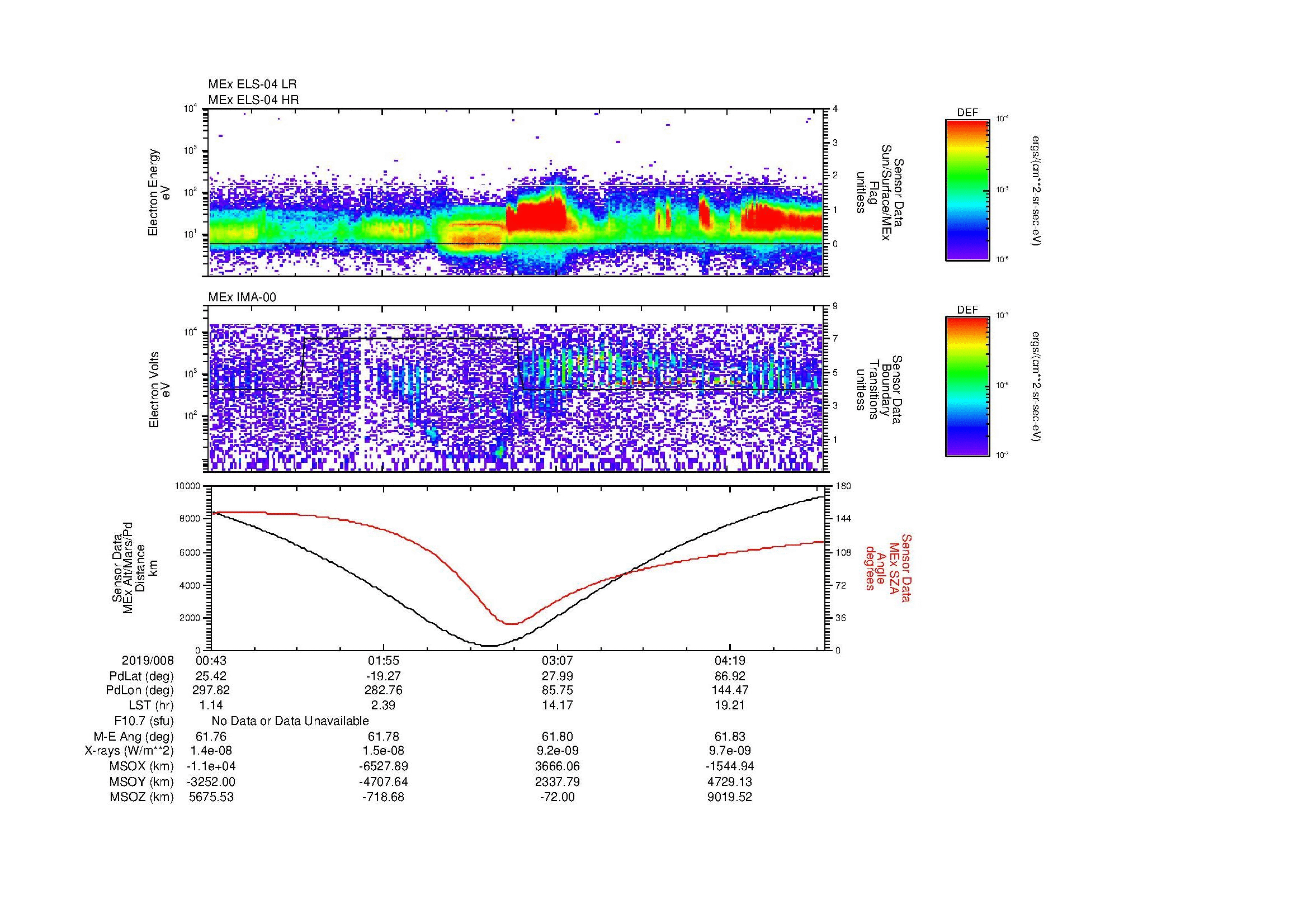Click the 'PdLat (deg)' row label
Image resolution: width=1308 pixels, height=924 pixels.
pyautogui.click(x=141, y=676)
